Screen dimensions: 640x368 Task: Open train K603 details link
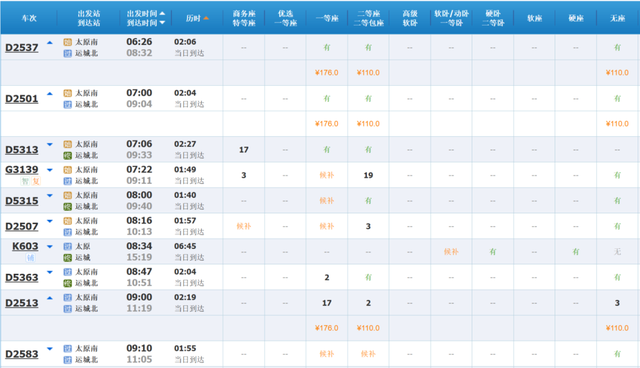coord(25,246)
